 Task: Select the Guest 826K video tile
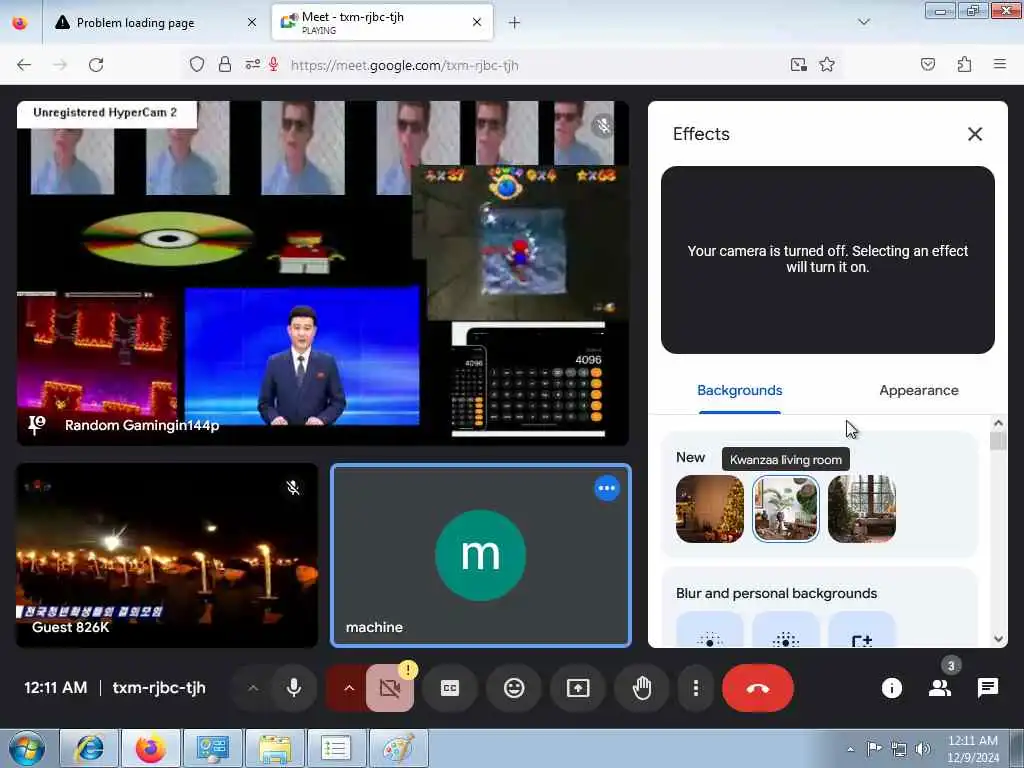pyautogui.click(x=167, y=555)
